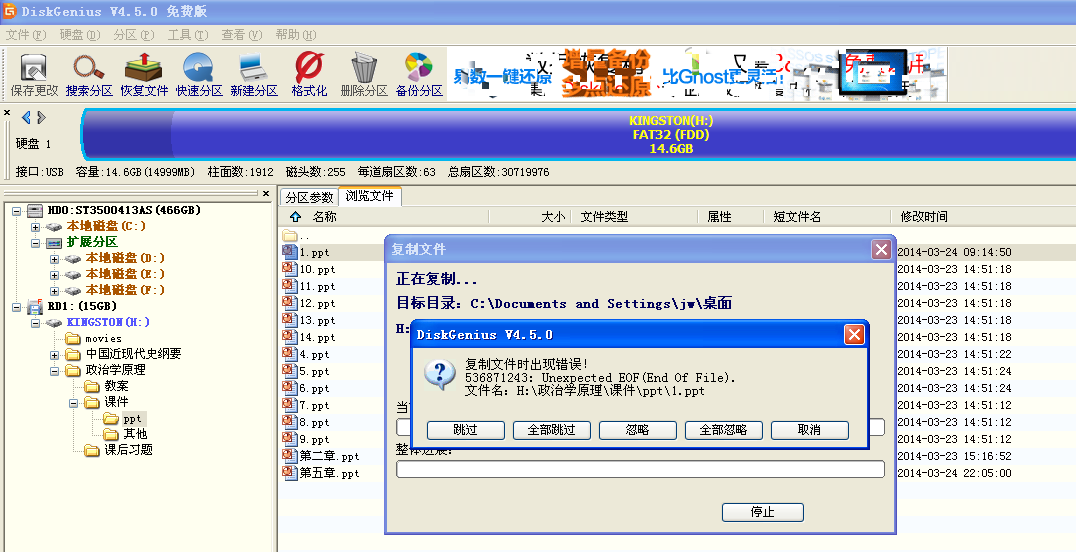
Task: Close the disk tree panel with X
Action: [266, 194]
